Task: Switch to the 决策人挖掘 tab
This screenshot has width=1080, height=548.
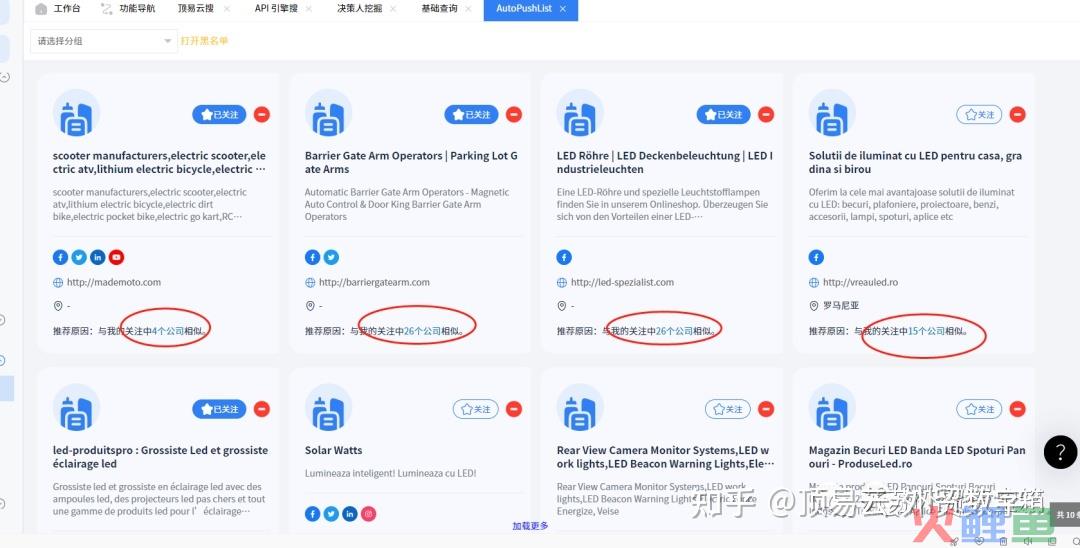Action: coord(360,9)
